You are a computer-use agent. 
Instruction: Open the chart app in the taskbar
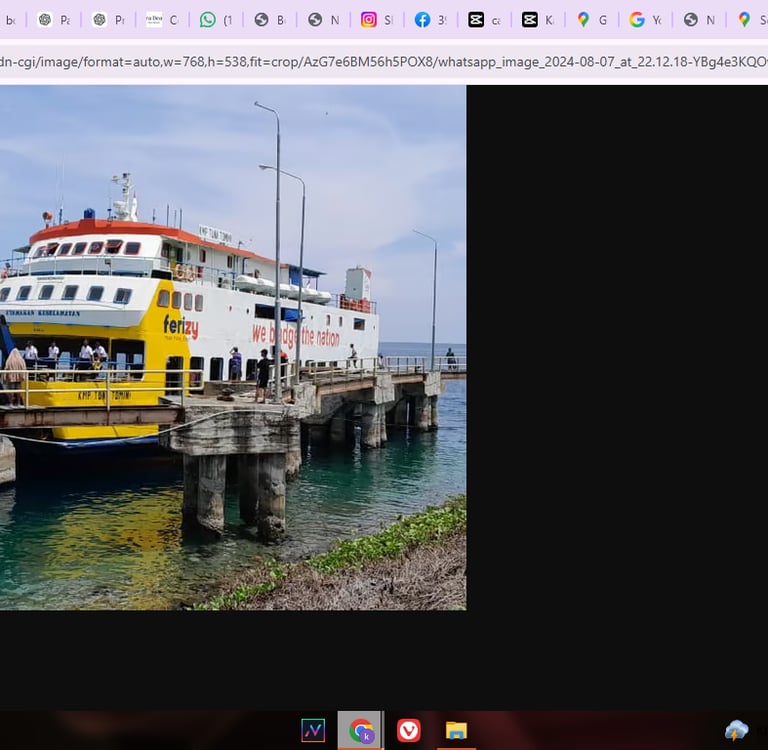pos(313,730)
